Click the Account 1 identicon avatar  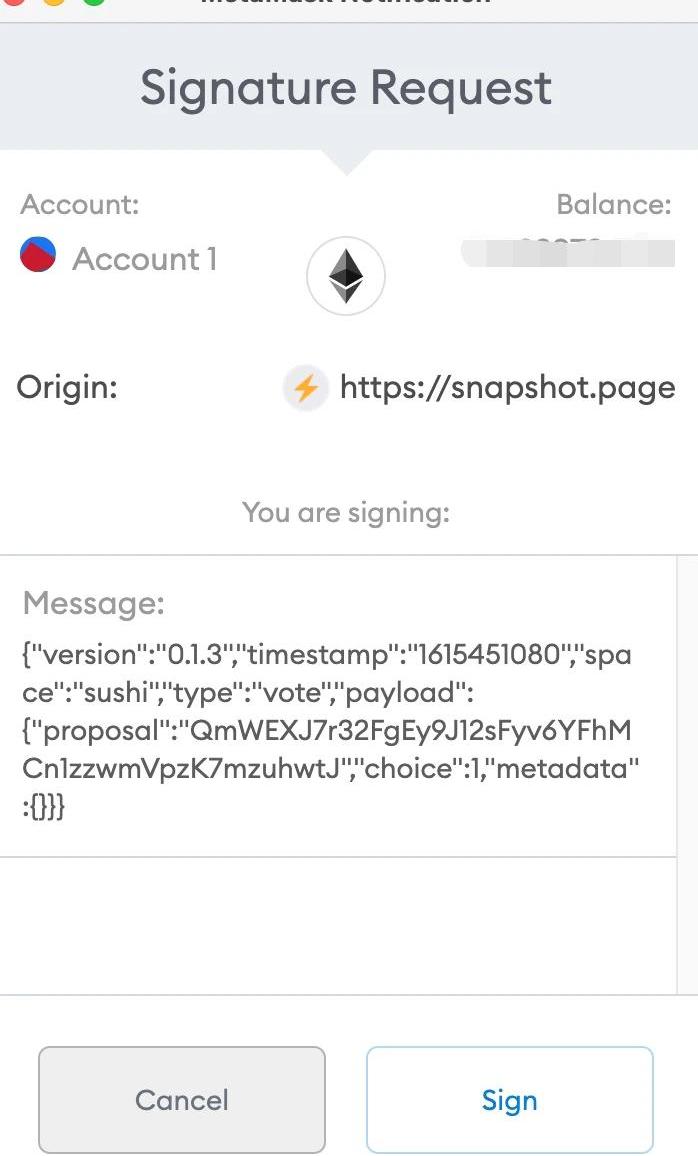[38, 256]
